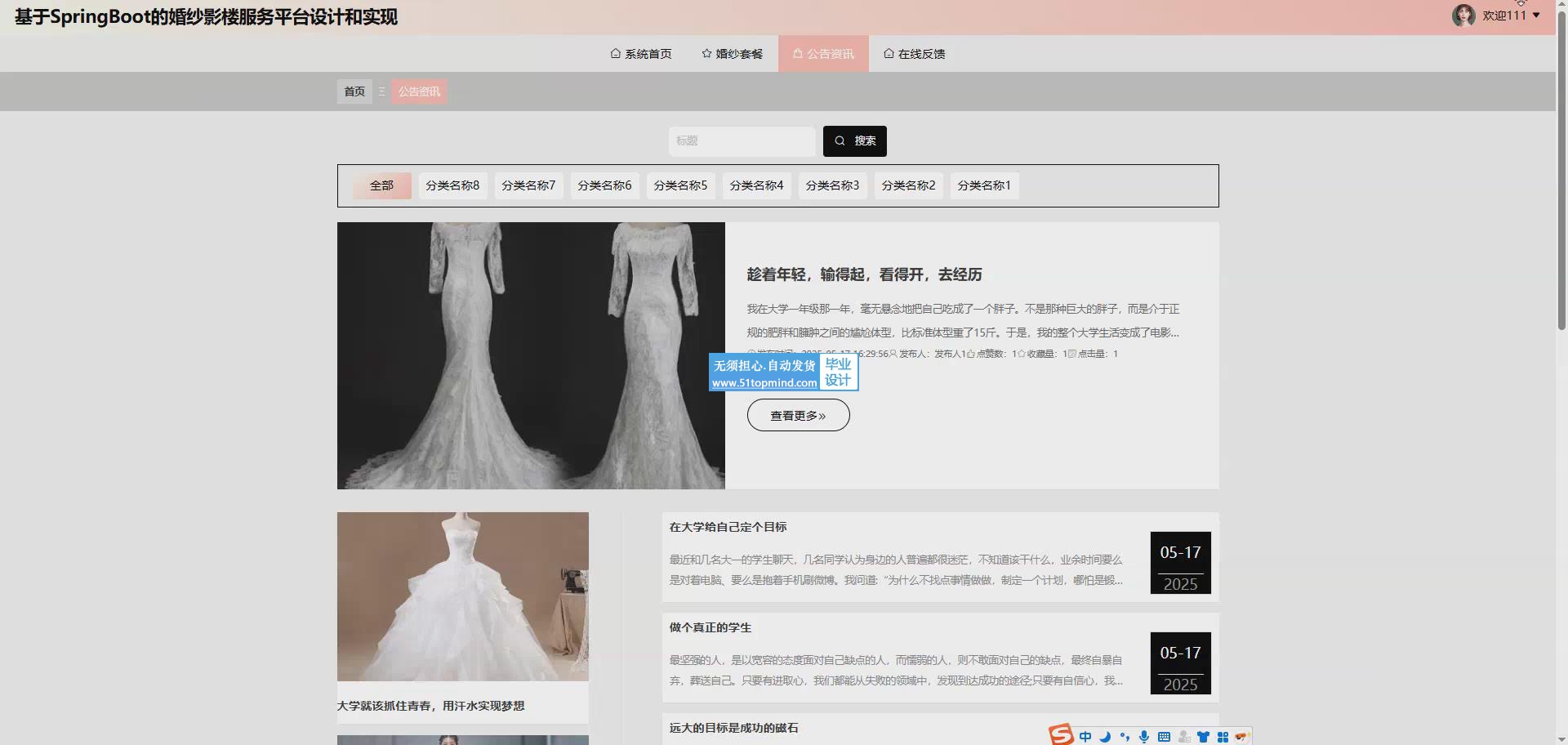The height and width of the screenshot is (745, 1568).
Task: Open the Sogou toolbox grid icon
Action: pyautogui.click(x=1223, y=737)
